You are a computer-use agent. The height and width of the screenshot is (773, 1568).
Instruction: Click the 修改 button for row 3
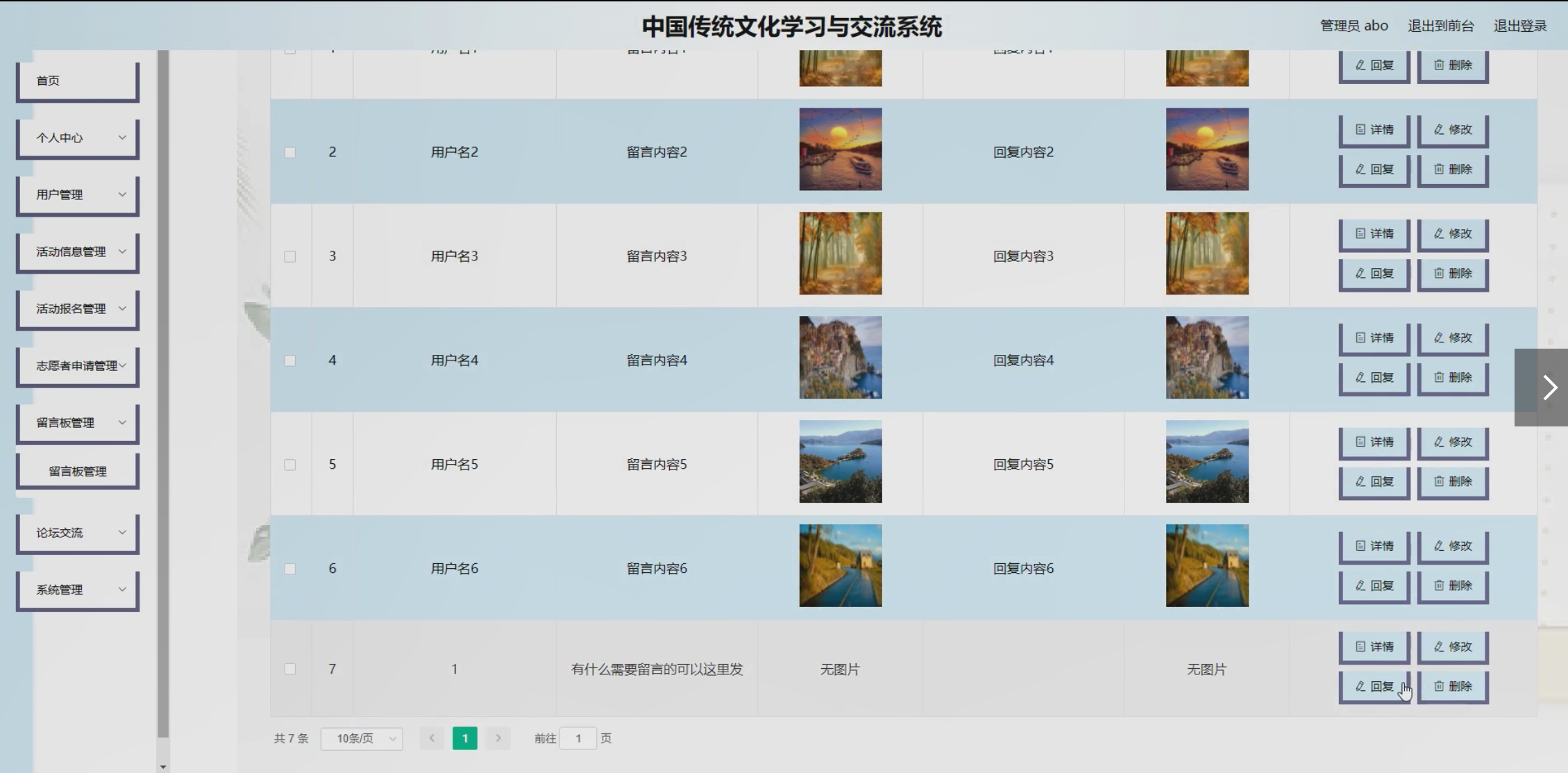pyautogui.click(x=1452, y=234)
